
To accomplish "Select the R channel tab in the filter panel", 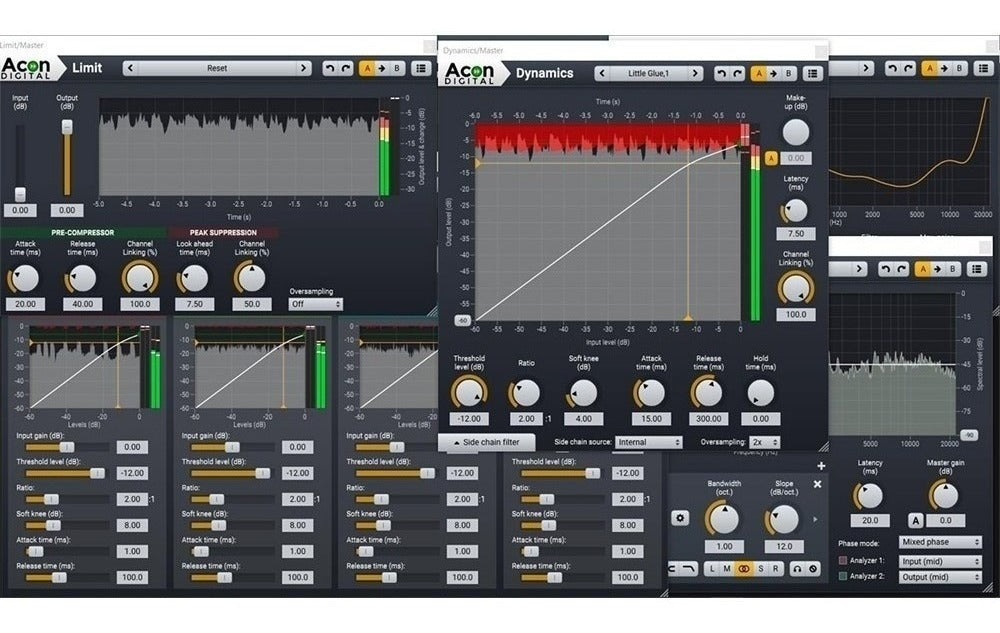I will point(775,568).
